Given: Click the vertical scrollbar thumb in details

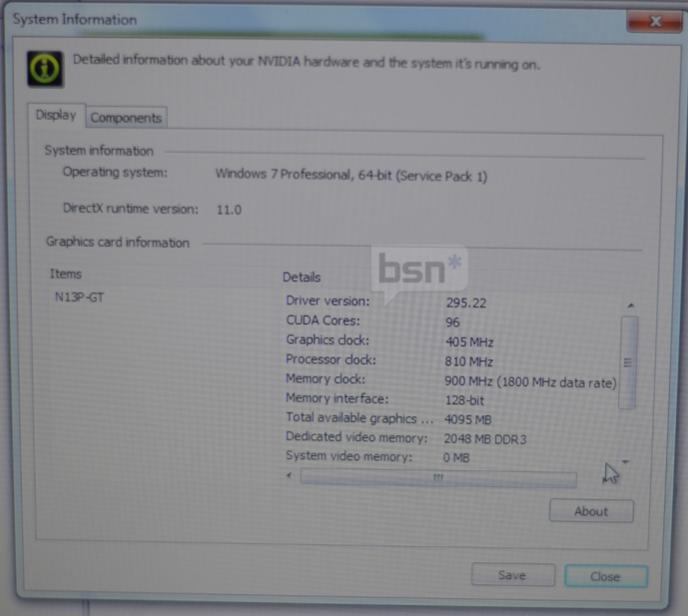Looking at the screenshot, I should point(628,362).
